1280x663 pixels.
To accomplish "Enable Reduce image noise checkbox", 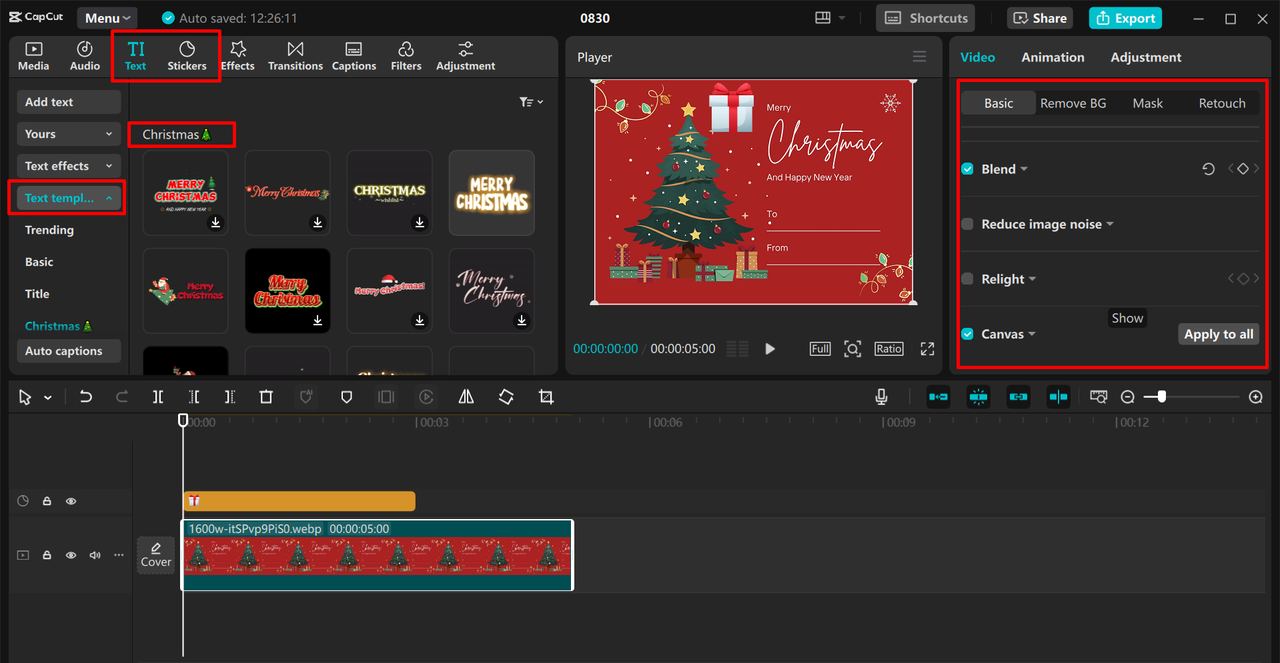I will [x=967, y=224].
